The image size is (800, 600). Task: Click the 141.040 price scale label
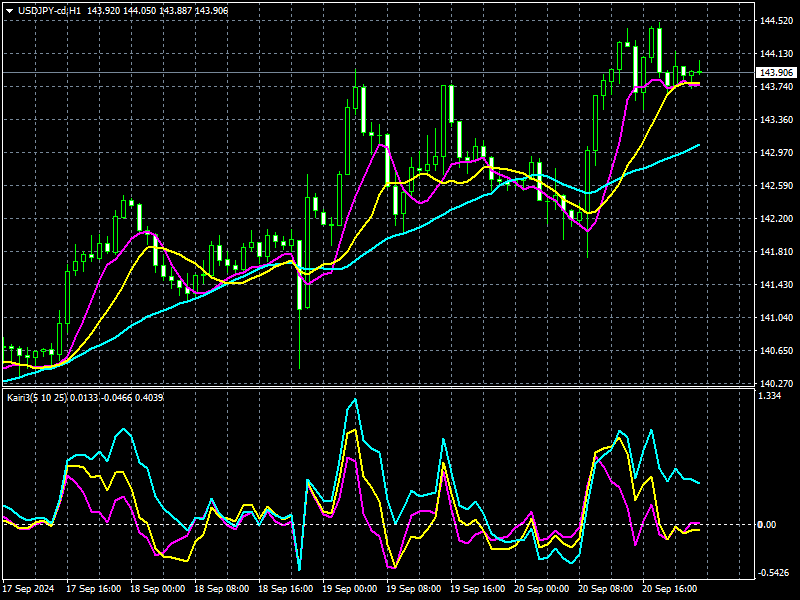pyautogui.click(x=777, y=318)
